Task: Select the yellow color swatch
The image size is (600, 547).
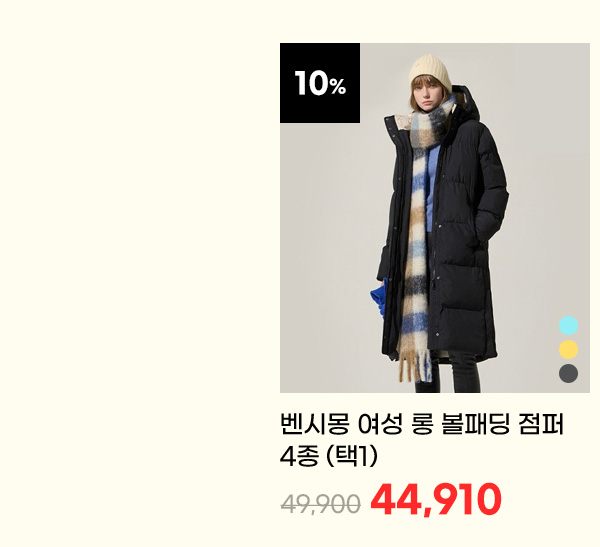Action: point(568,349)
